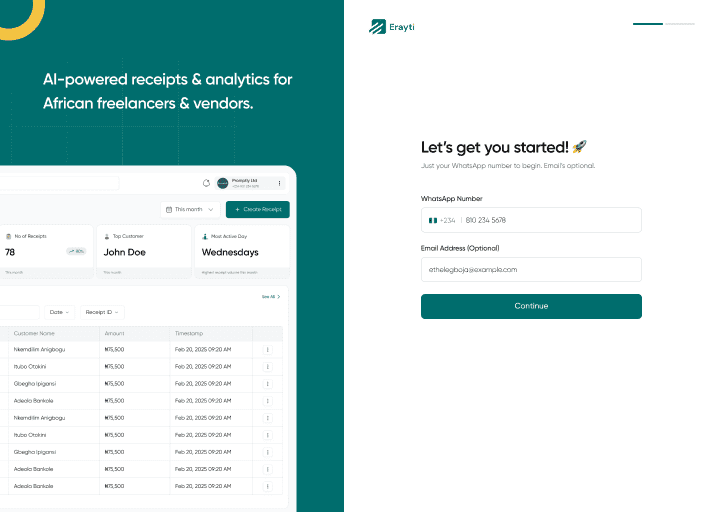Screen dimensions: 720x512
Task: Expand the This month dropdown
Action: 189,210
